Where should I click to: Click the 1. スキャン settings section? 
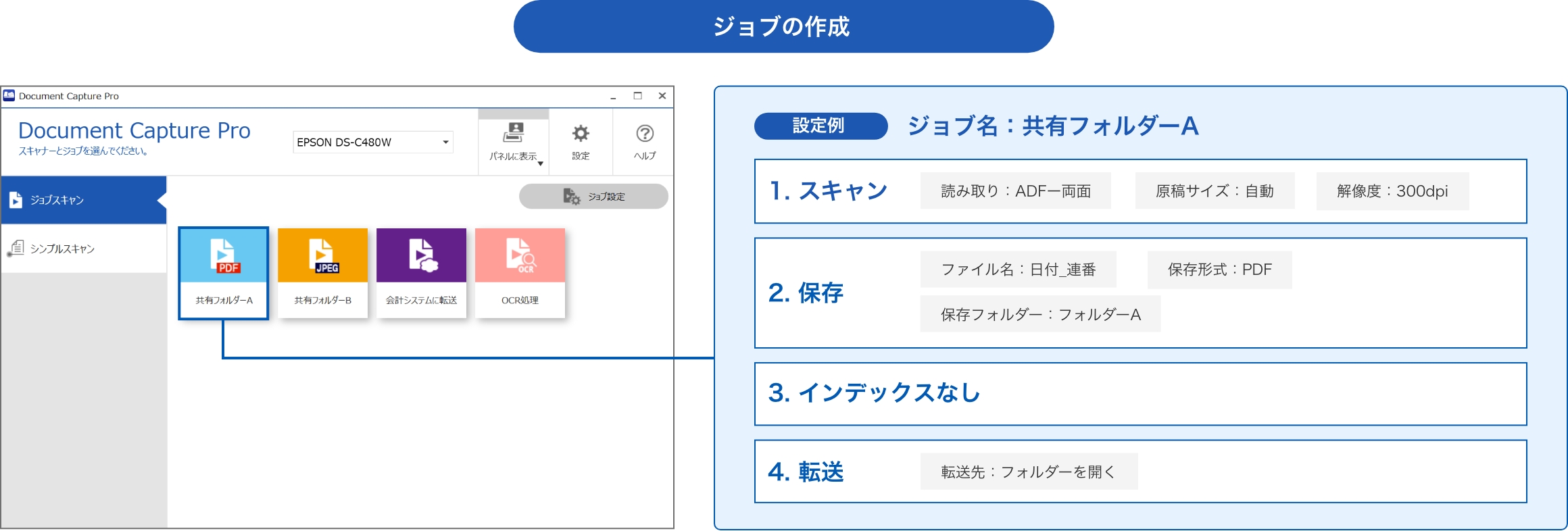829,191
